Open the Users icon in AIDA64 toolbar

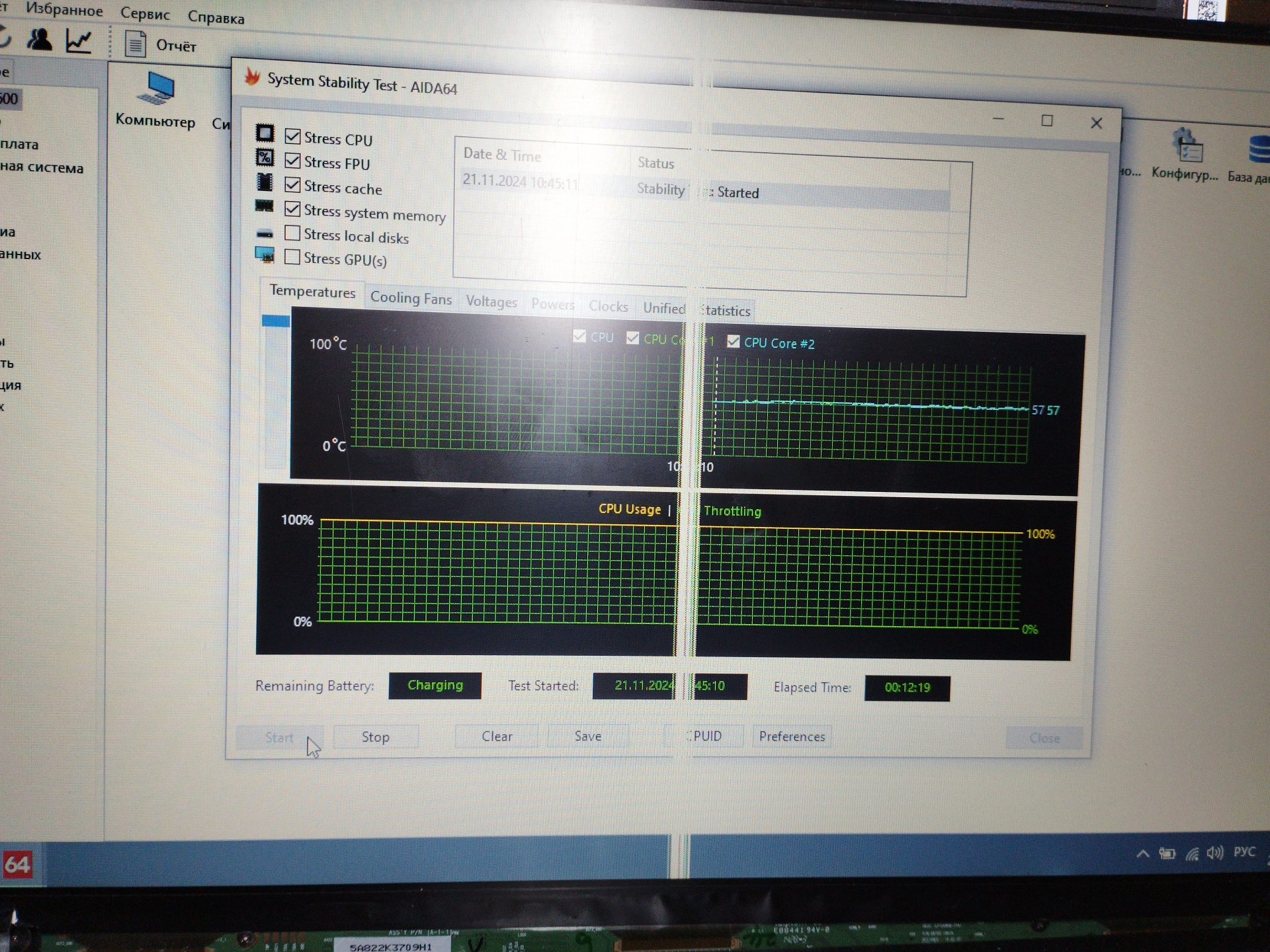click(40, 40)
